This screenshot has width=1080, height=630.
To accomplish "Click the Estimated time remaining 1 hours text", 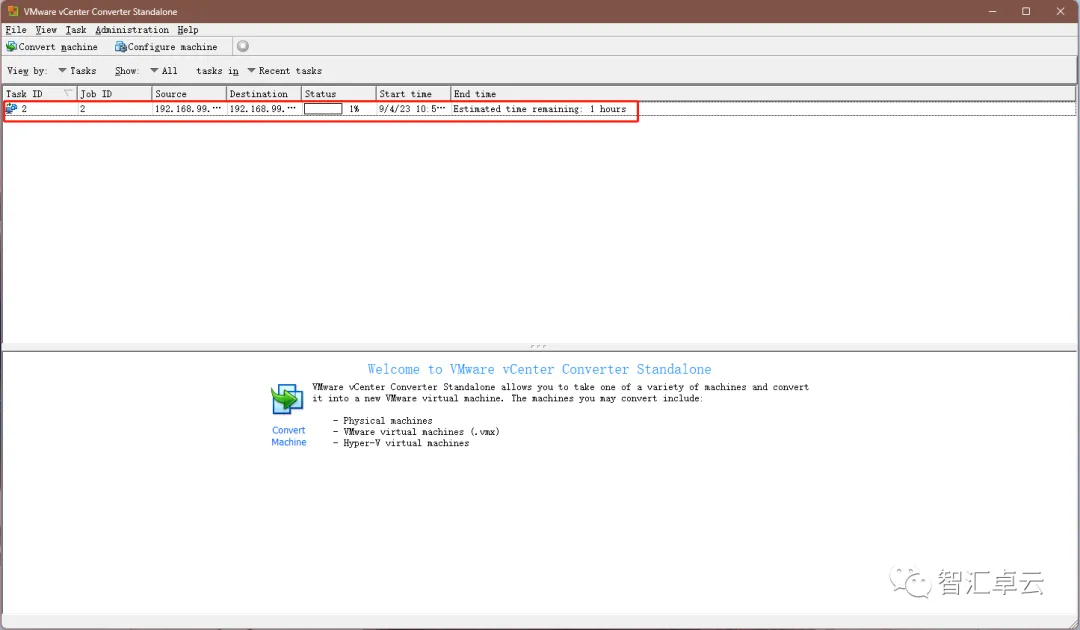I will coord(539,109).
